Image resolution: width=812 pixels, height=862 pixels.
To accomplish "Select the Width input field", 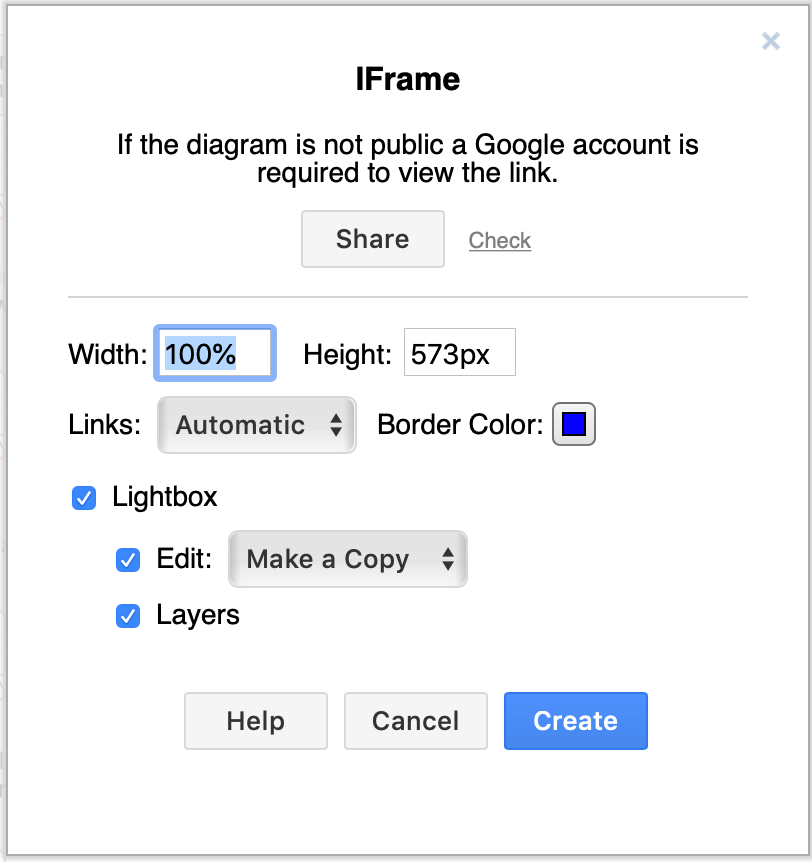I will [214, 352].
